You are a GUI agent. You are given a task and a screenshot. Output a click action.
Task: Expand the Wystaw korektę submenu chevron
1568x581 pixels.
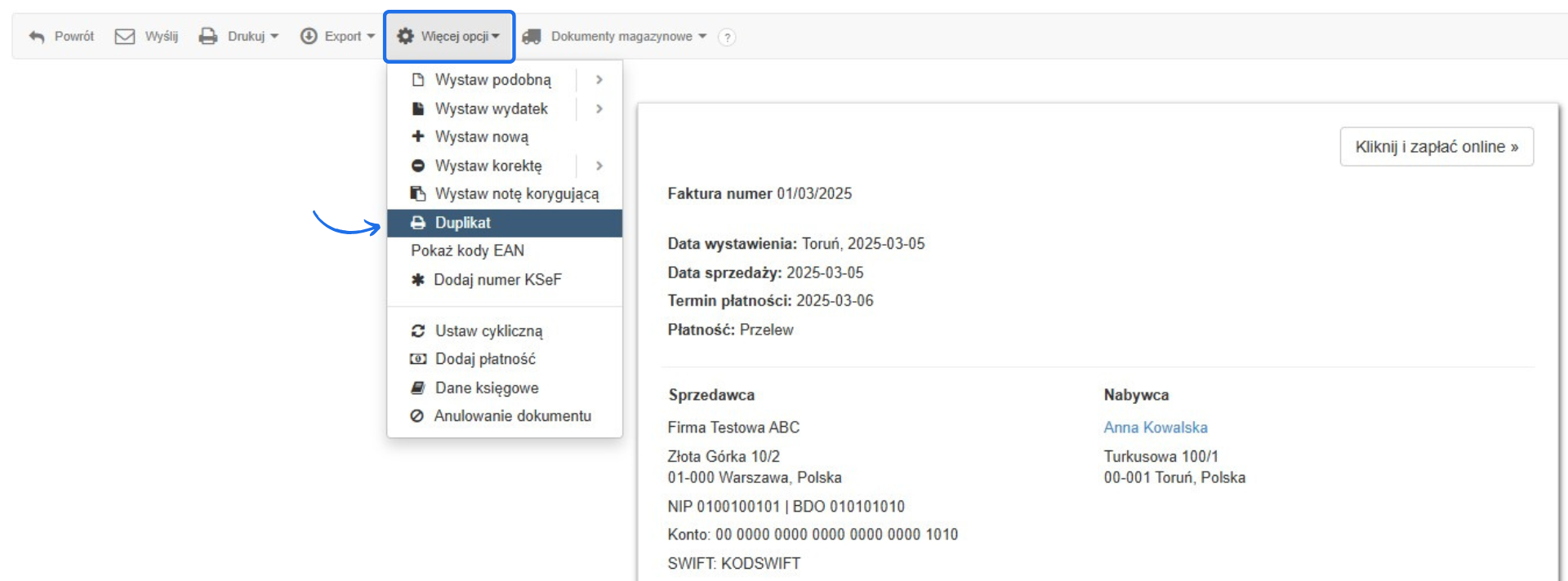pos(599,166)
